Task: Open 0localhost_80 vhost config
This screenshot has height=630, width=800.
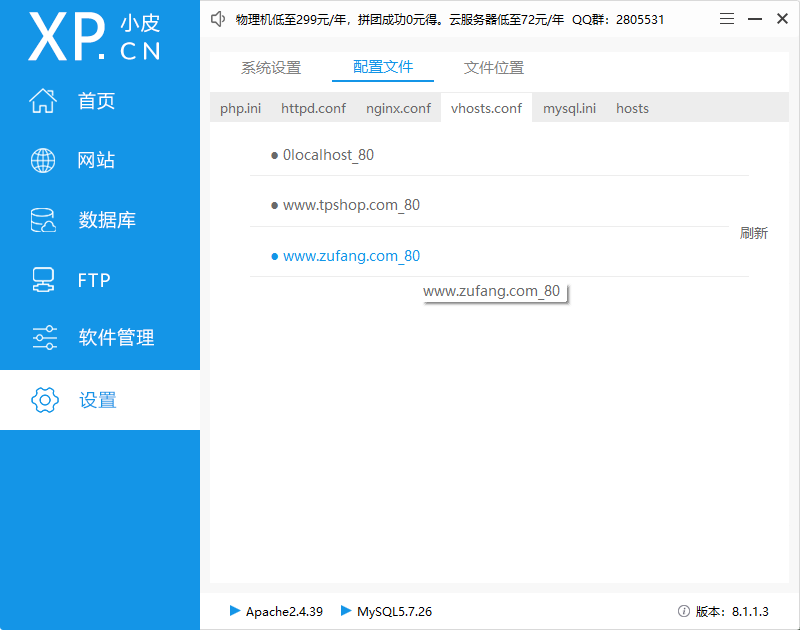Action: (328, 155)
